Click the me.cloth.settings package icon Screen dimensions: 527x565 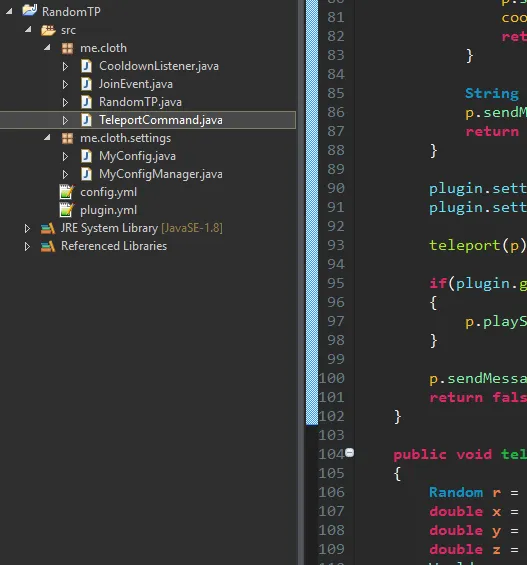67,138
